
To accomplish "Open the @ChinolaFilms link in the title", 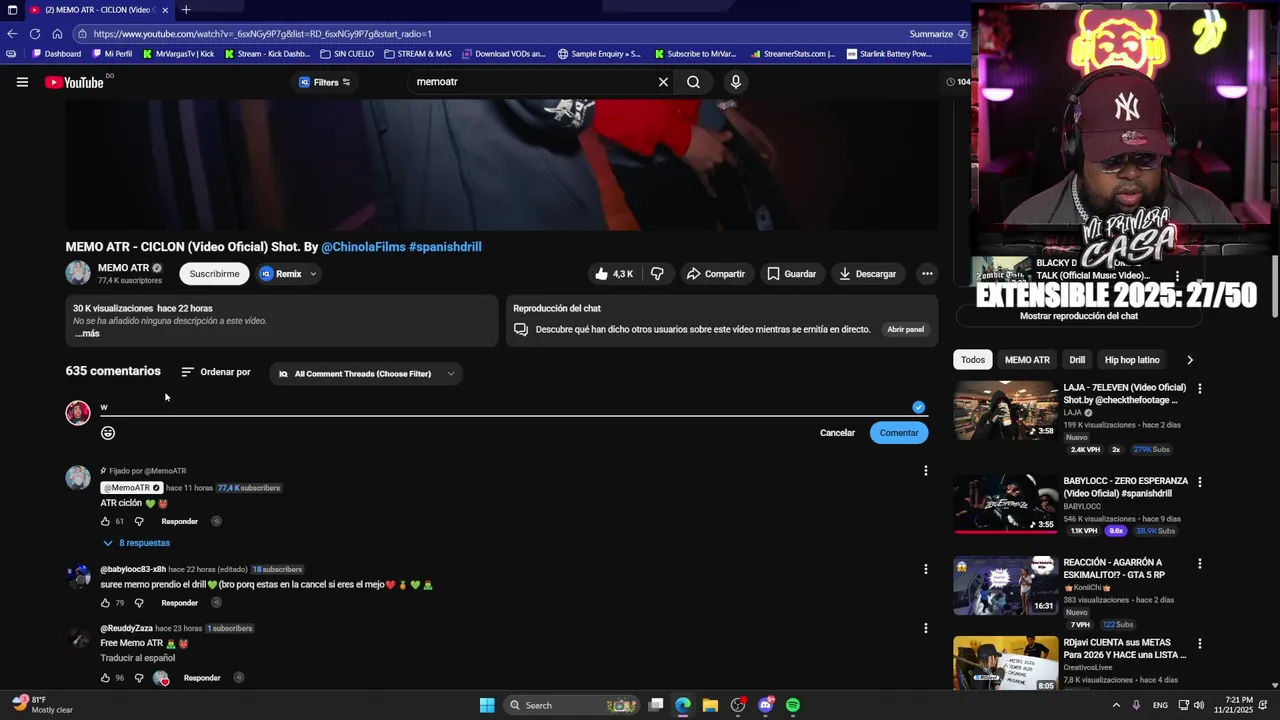I will point(363,247).
